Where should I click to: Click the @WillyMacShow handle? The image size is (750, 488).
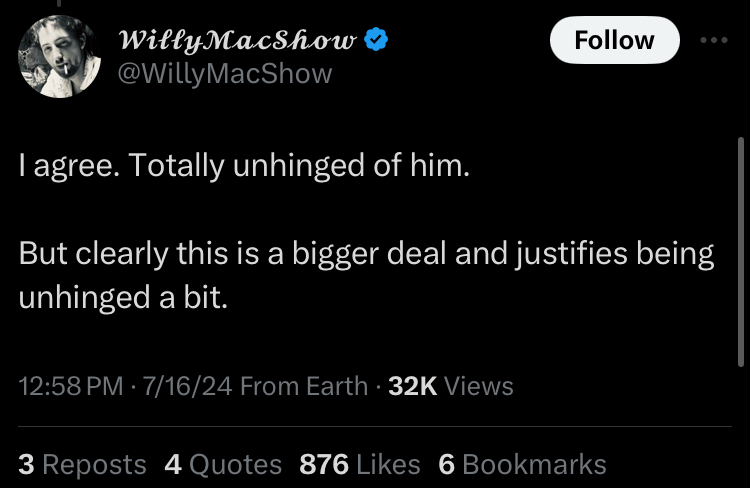[225, 74]
